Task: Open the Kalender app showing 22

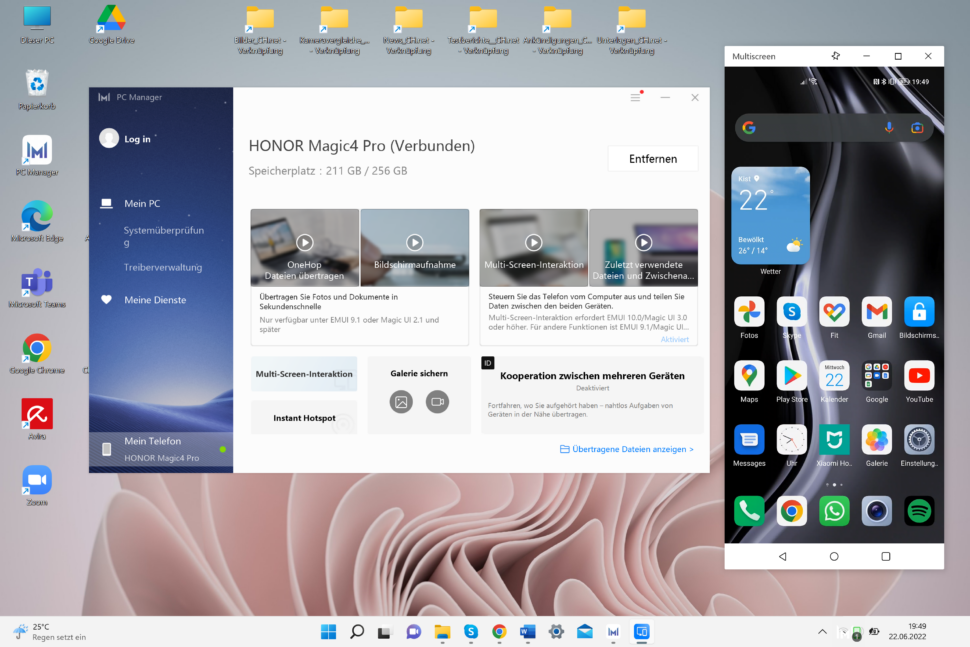Action: 834,376
